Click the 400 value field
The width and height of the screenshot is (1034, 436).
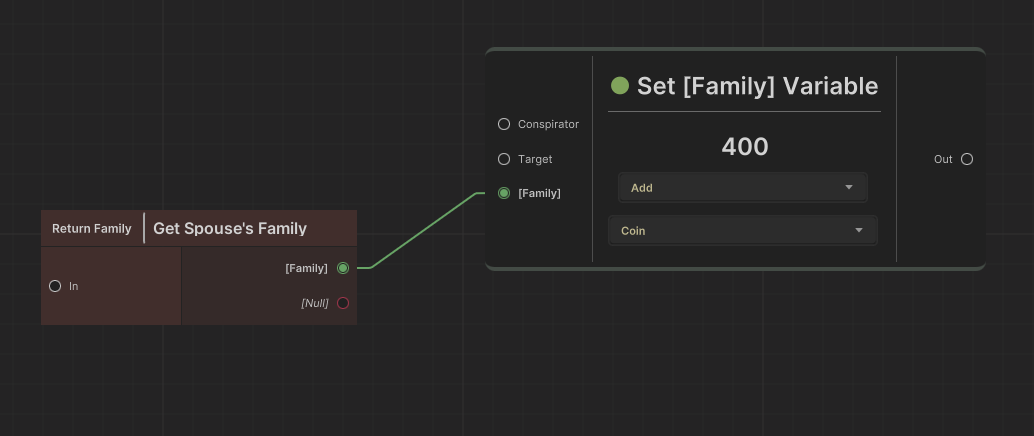click(x=745, y=147)
